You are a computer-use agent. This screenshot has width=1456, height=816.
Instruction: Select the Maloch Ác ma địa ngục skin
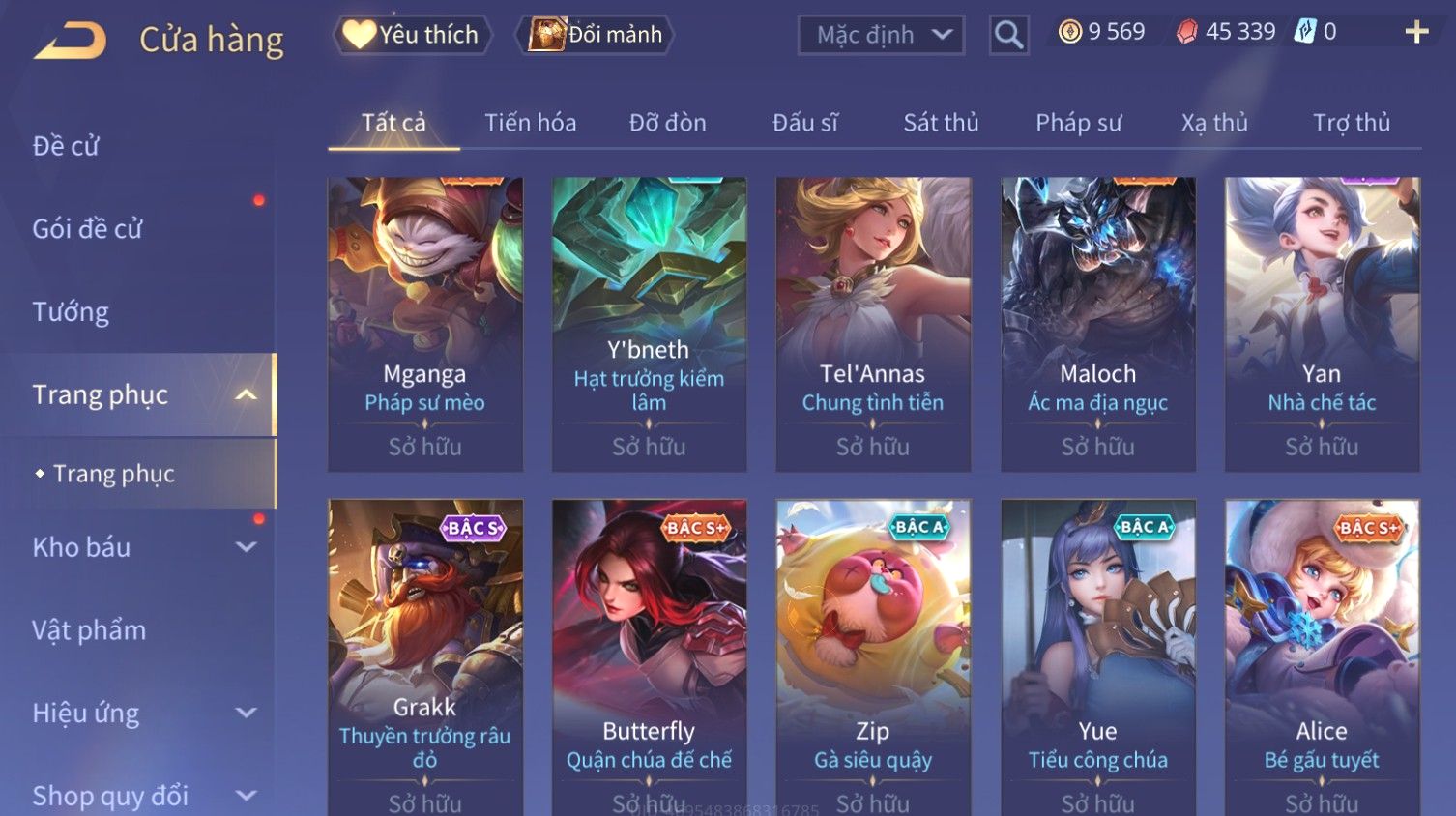point(1097,324)
